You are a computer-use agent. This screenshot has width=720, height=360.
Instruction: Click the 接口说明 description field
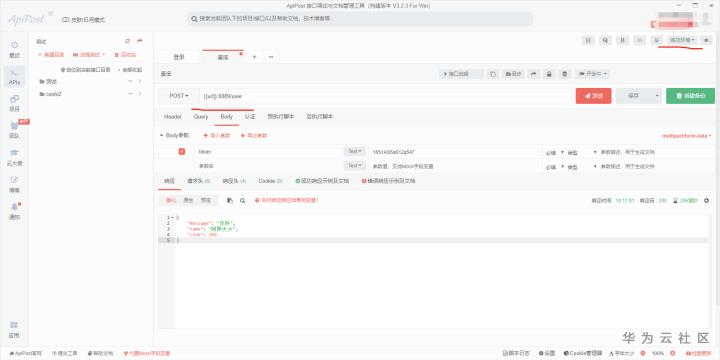(x=461, y=74)
